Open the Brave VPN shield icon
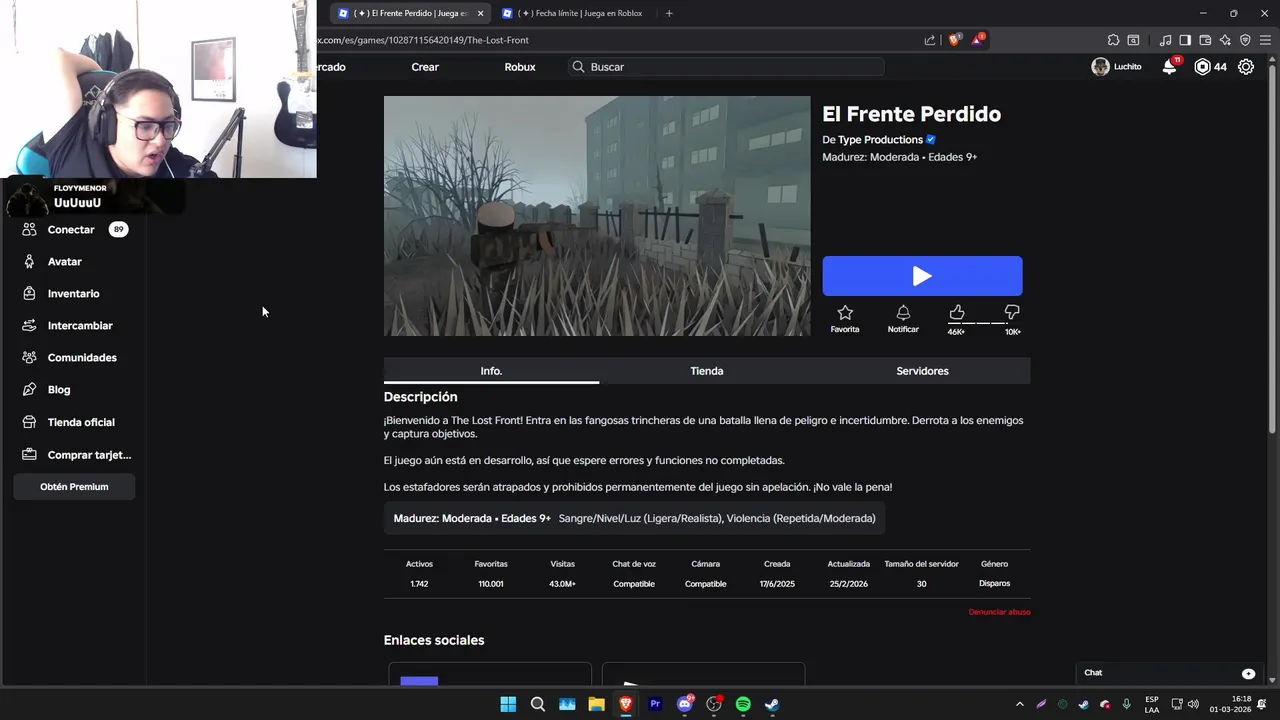 1245,40
